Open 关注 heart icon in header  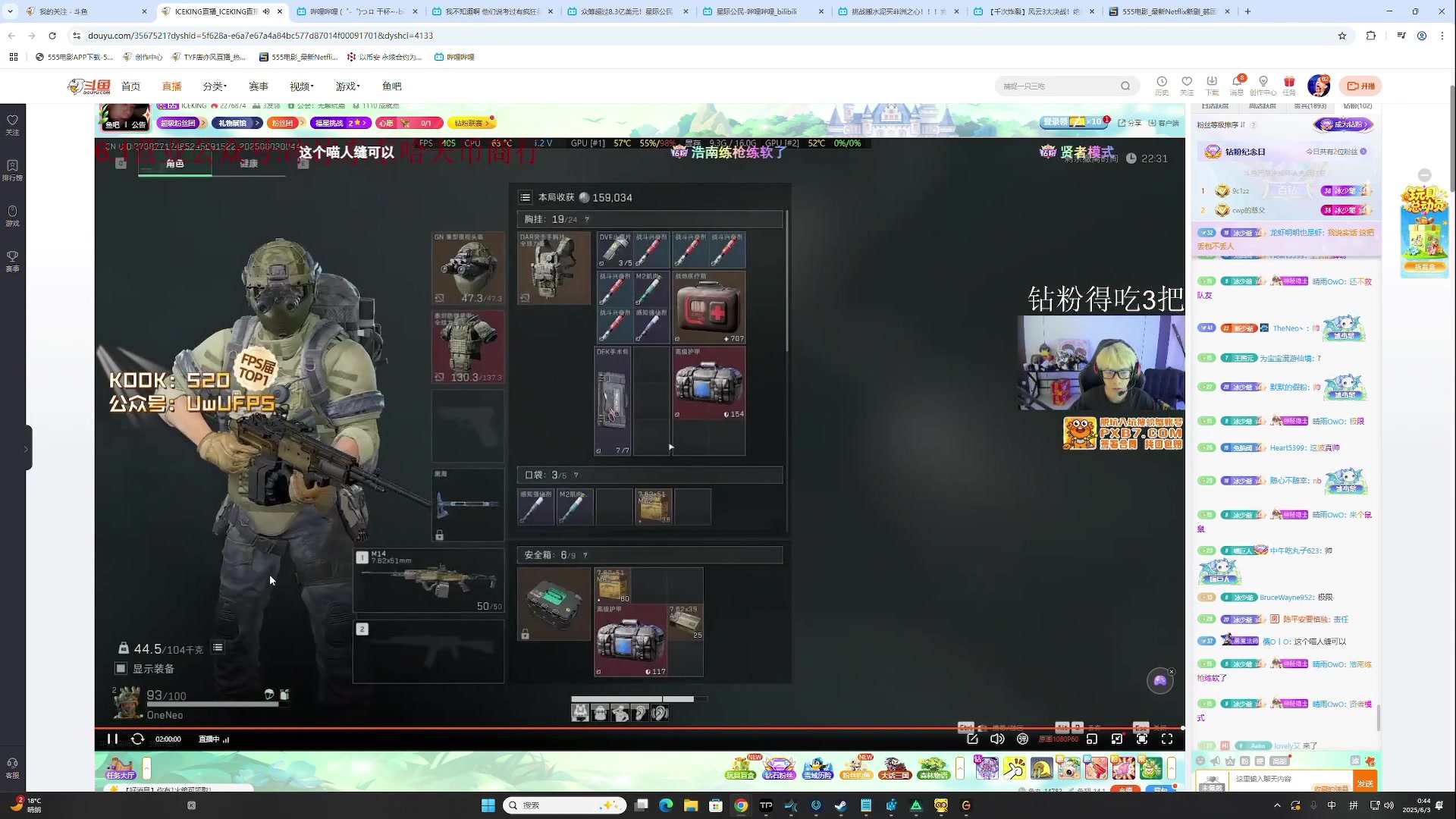pyautogui.click(x=1187, y=85)
